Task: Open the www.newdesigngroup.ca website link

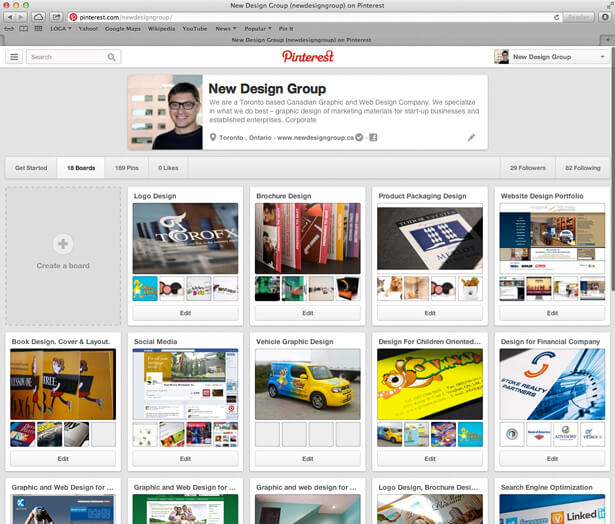Action: click(315, 138)
